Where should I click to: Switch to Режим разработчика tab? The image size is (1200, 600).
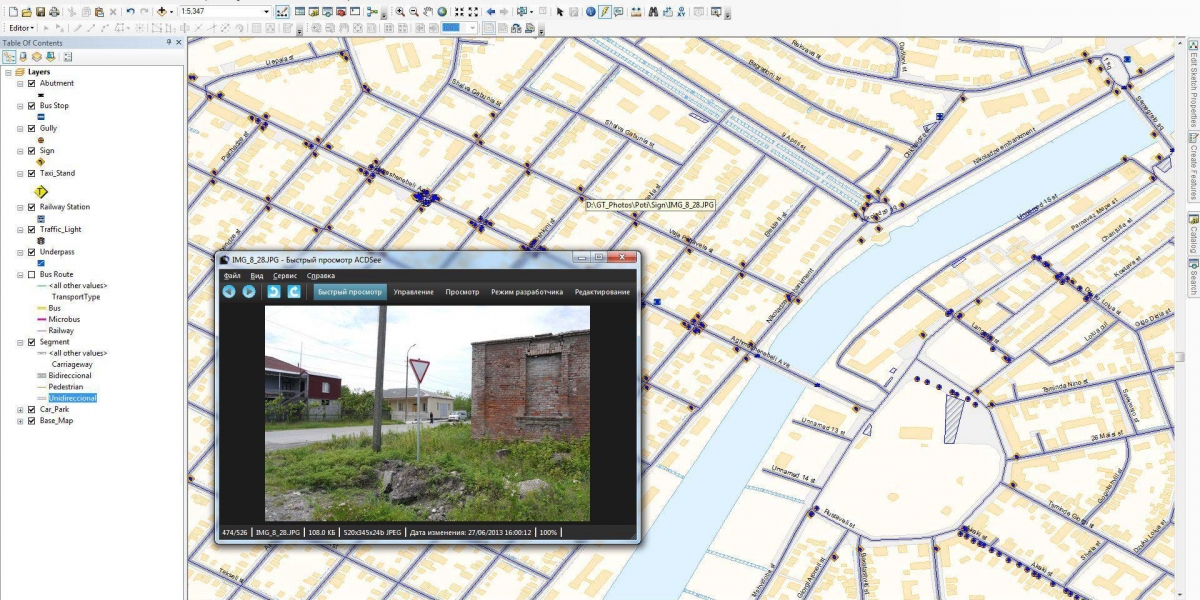tap(527, 292)
